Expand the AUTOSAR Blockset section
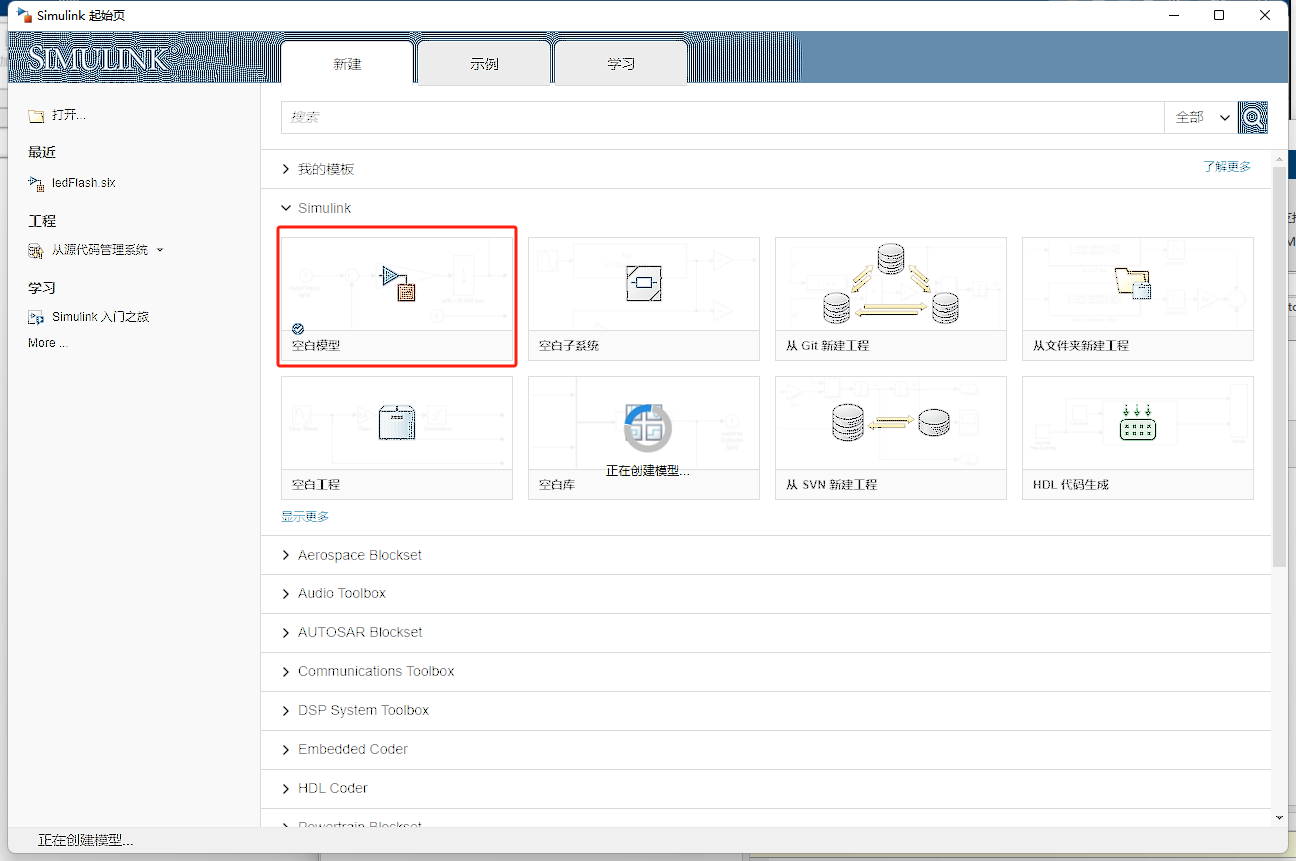1296x861 pixels. (286, 633)
